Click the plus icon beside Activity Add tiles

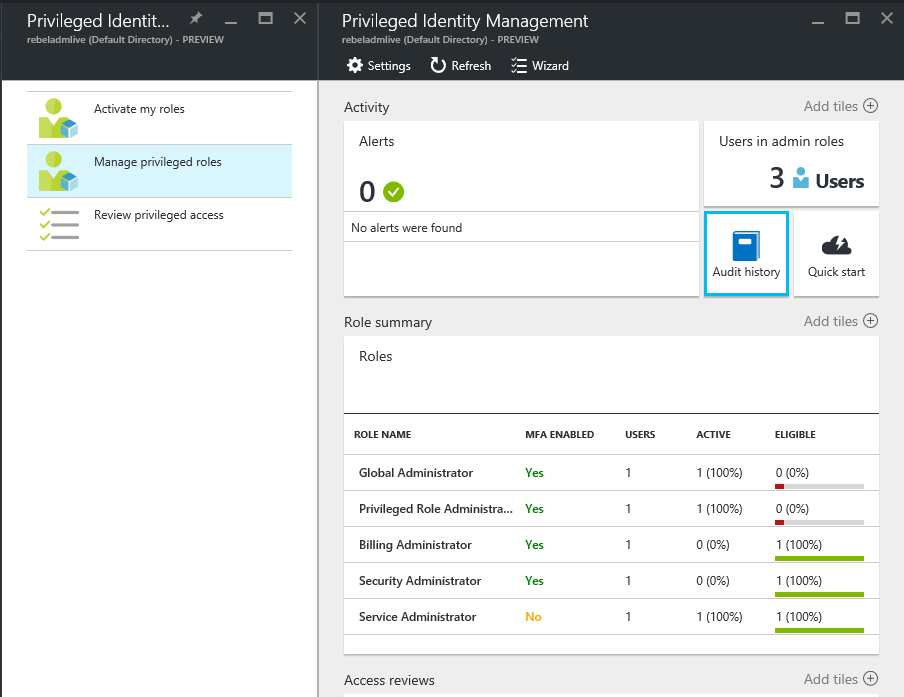click(871, 106)
